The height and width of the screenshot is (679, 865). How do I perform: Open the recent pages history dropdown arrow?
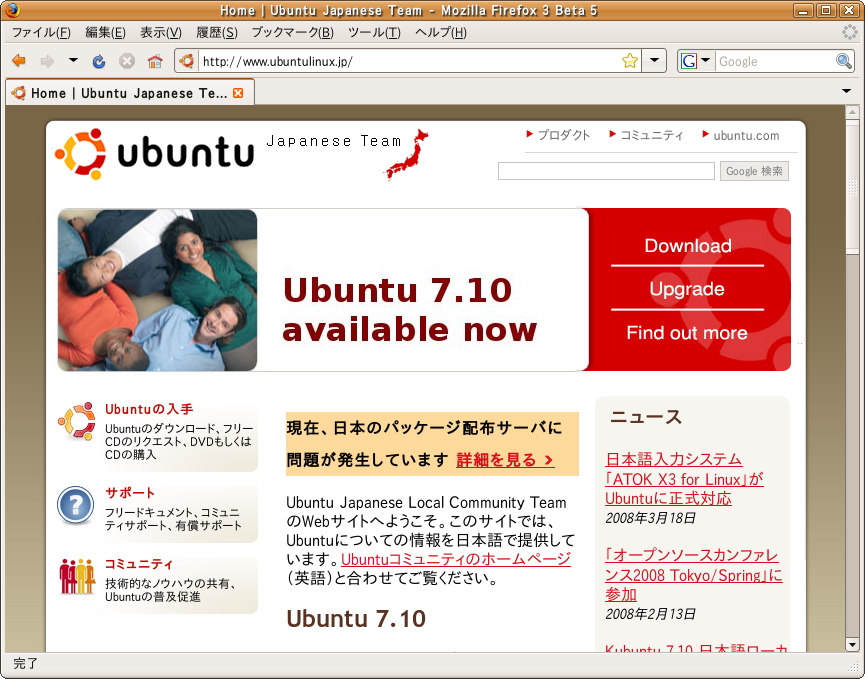click(x=73, y=60)
